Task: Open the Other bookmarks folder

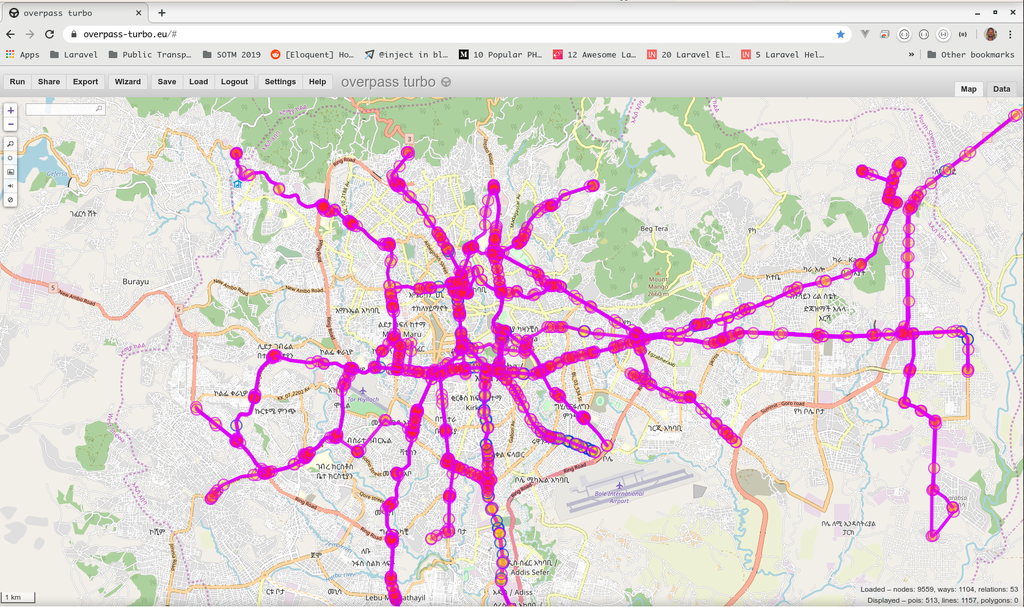Action: tap(970, 55)
